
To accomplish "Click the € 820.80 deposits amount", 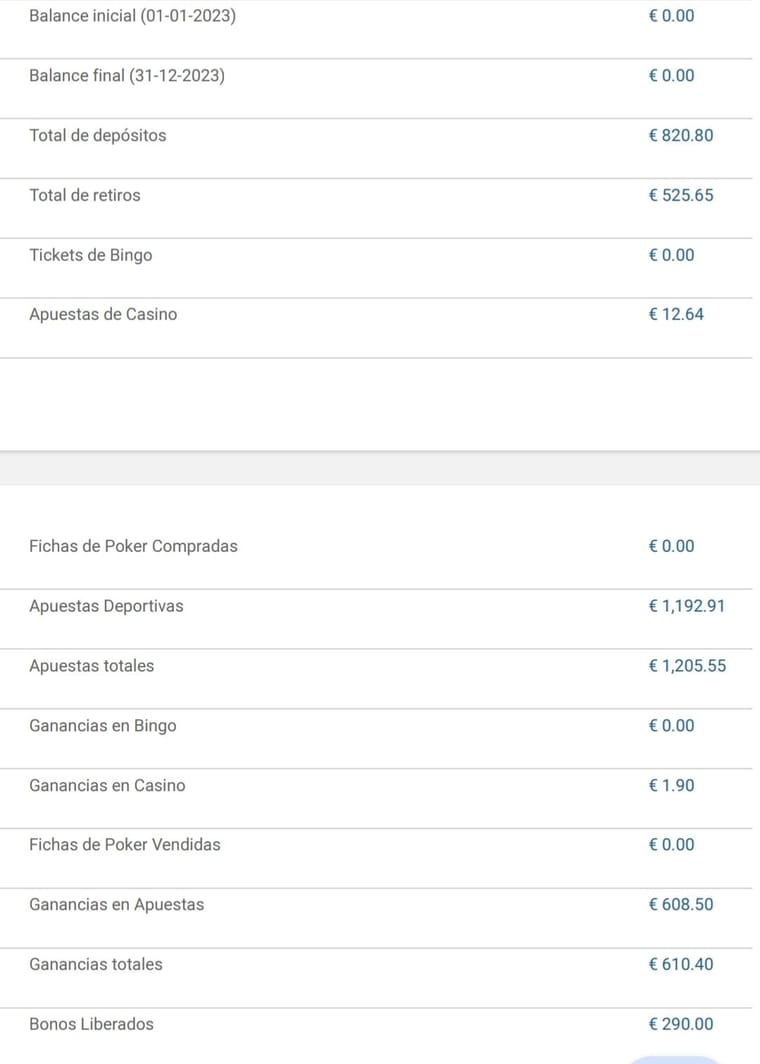I will click(x=681, y=136).
